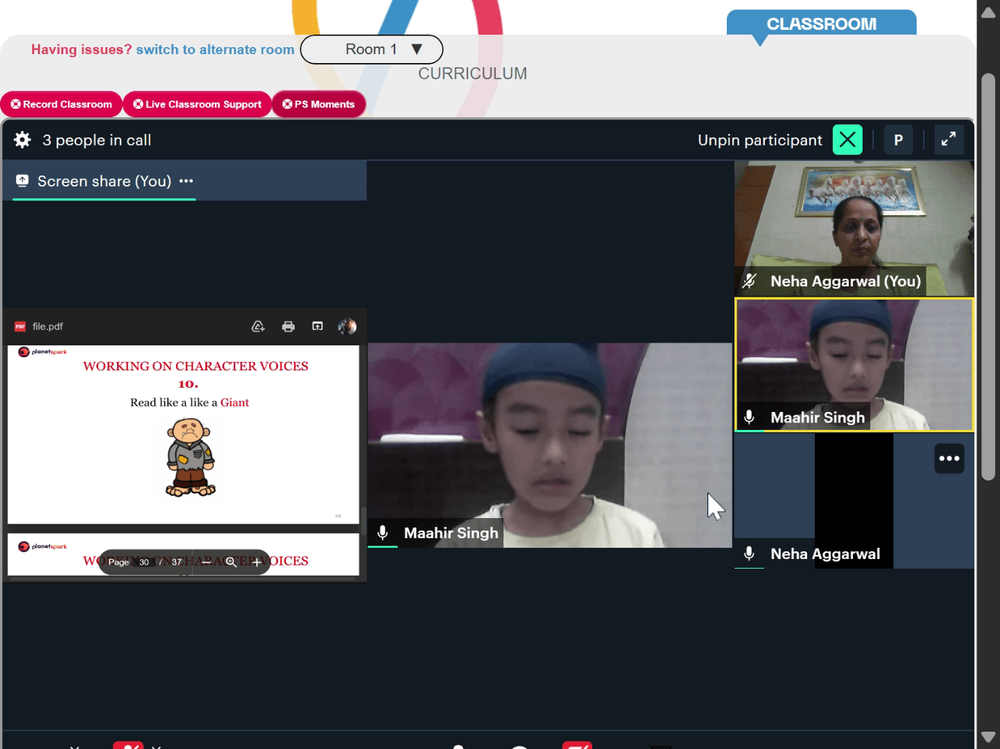Image resolution: width=1000 pixels, height=749 pixels.
Task: Print the file.pdf document
Action: pyautogui.click(x=288, y=327)
